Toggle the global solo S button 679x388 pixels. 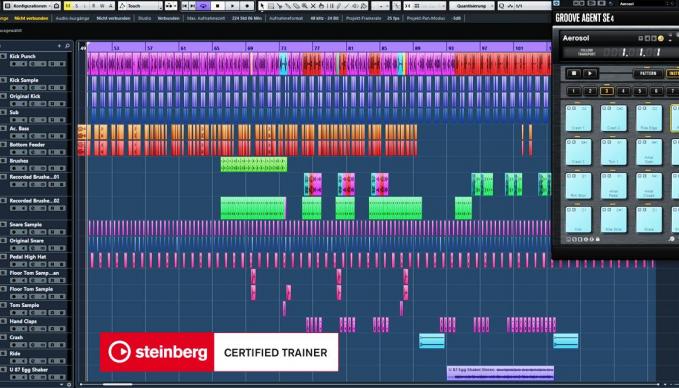click(x=77, y=6)
